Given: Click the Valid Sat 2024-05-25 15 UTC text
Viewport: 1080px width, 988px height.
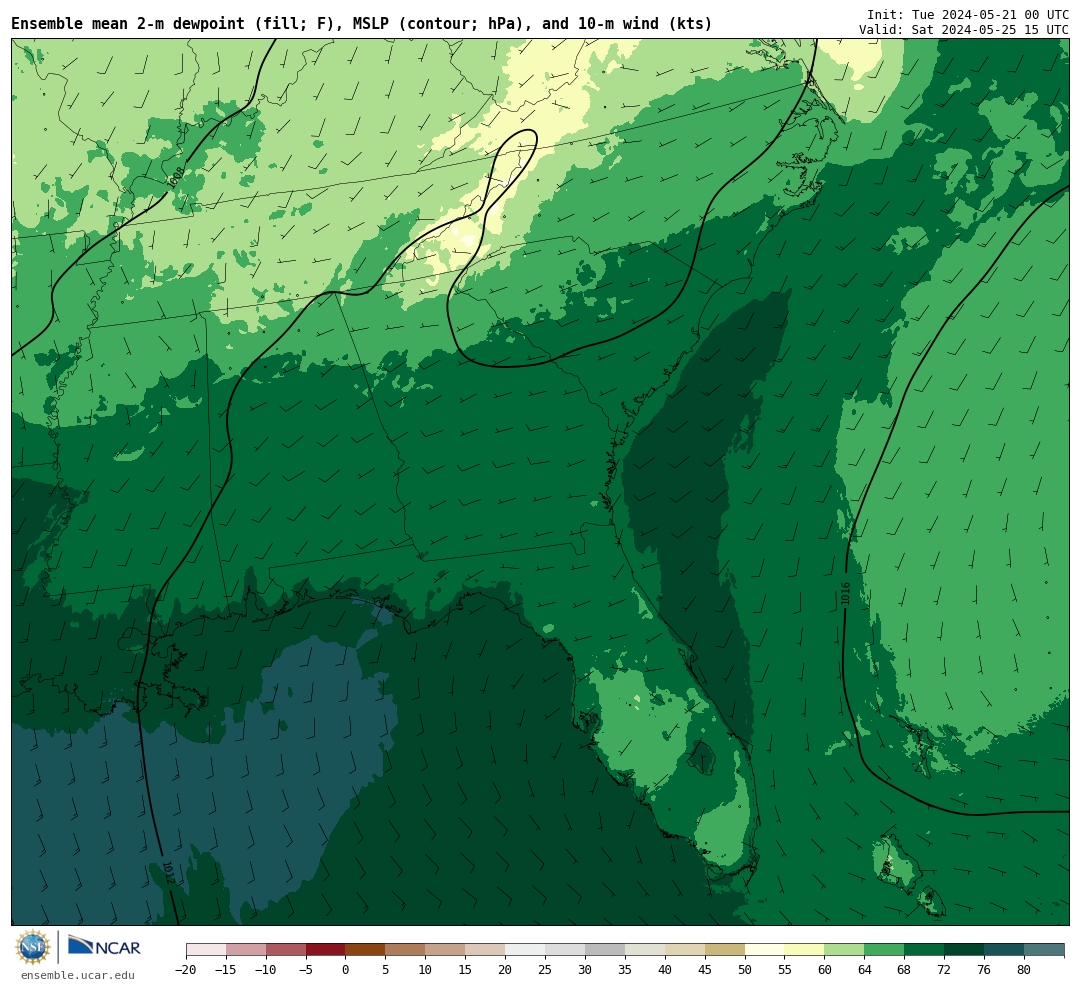Looking at the screenshot, I should point(964,30).
